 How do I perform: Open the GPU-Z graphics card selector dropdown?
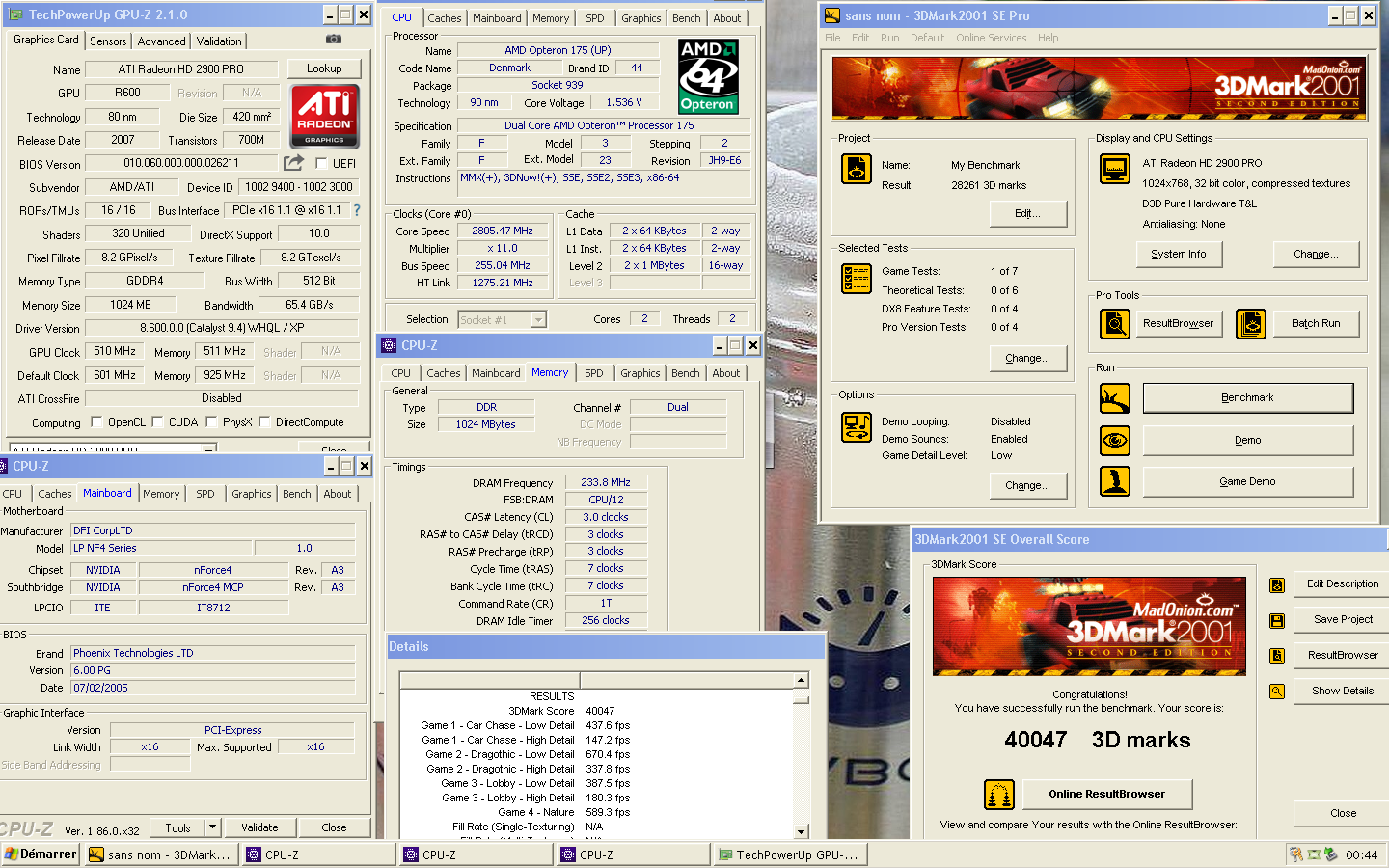pos(113,448)
